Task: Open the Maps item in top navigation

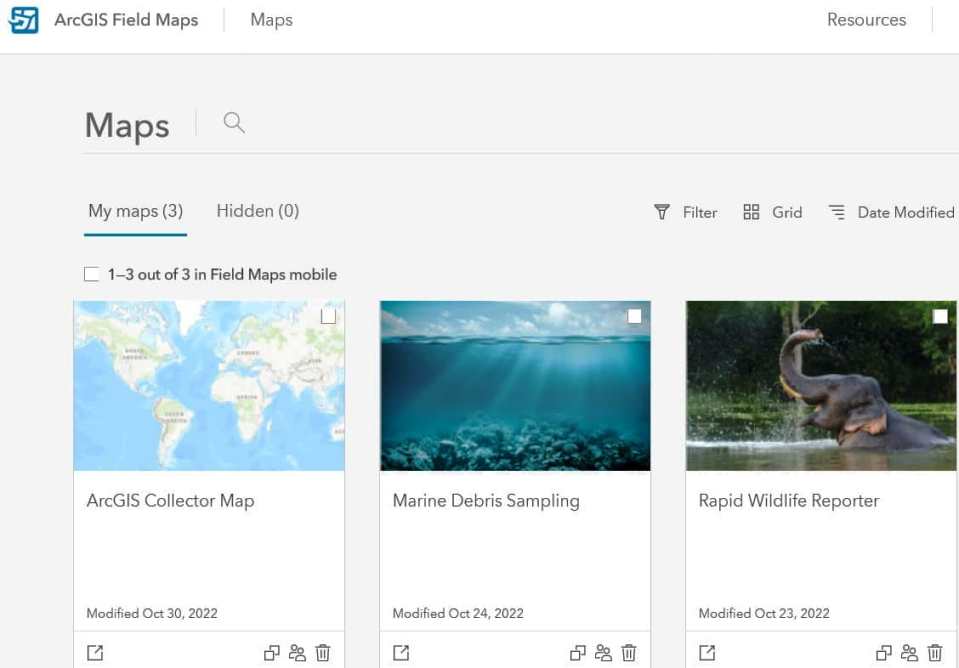Action: 272,20
